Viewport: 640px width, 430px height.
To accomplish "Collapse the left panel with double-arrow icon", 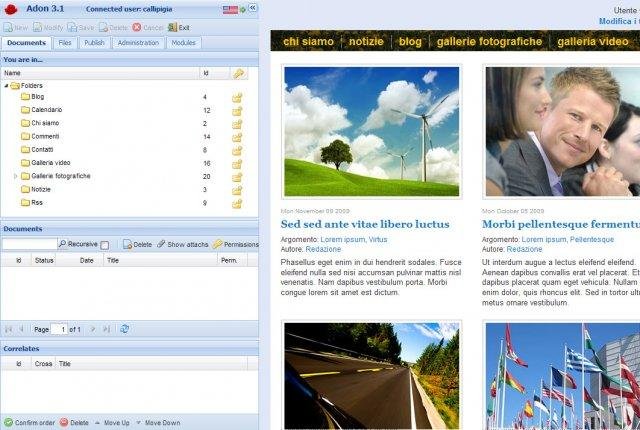I will (x=253, y=8).
